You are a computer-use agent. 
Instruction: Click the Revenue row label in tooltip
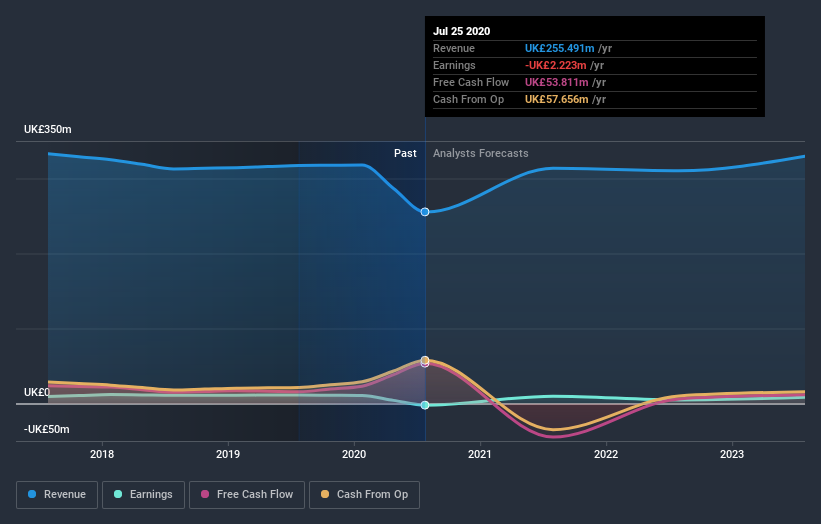click(454, 48)
